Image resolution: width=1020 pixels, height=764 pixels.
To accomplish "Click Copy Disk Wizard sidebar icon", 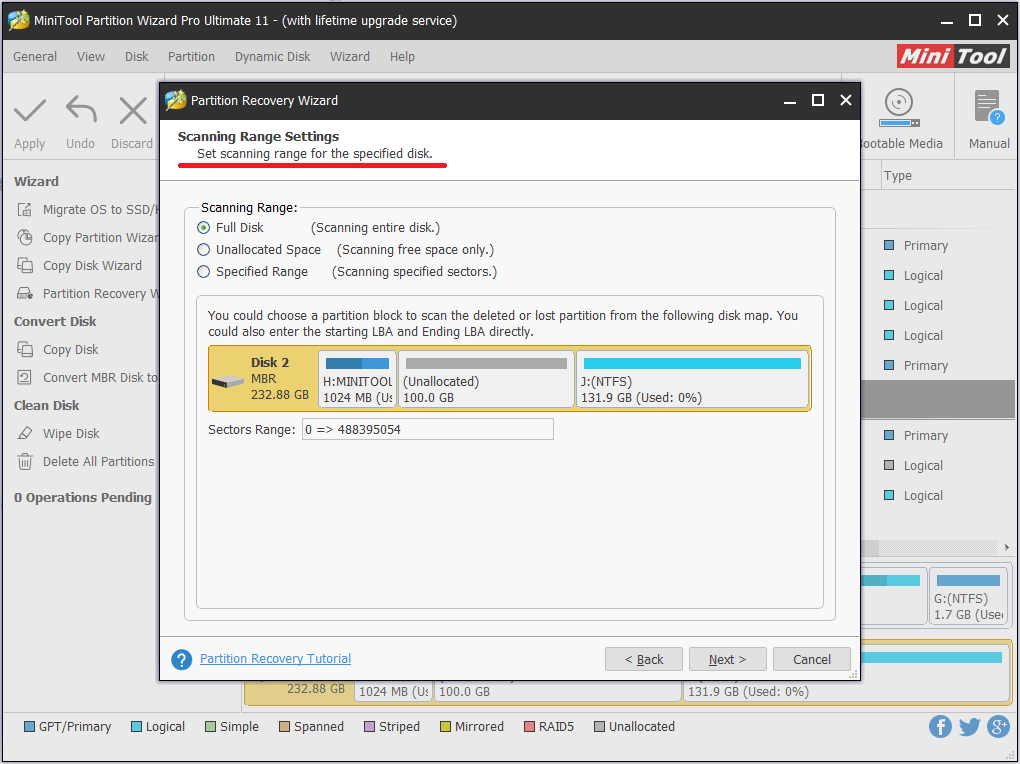I will point(25,266).
